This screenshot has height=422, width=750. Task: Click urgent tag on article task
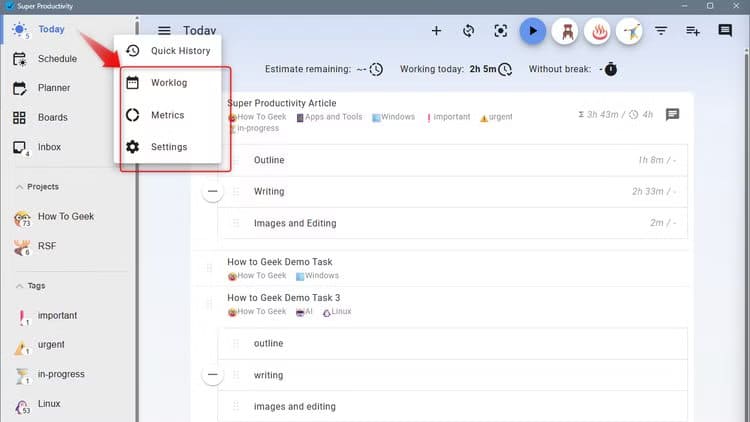coord(496,117)
